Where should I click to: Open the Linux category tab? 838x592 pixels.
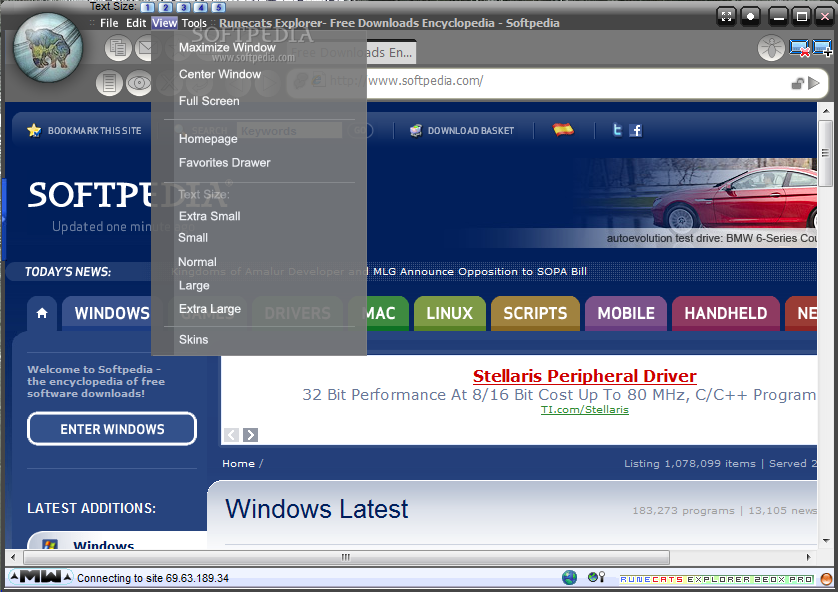[449, 313]
